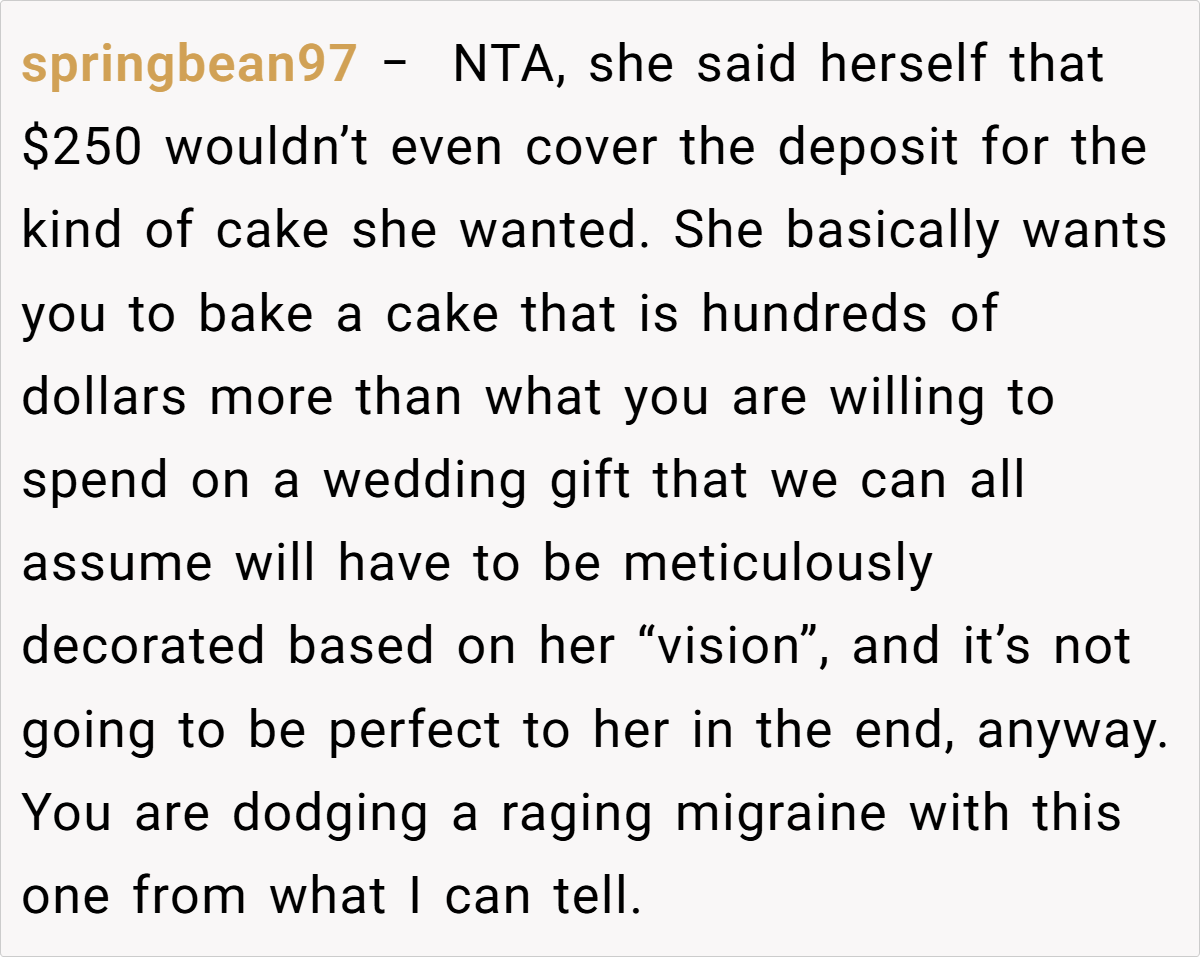Viewport: 1200px width, 958px height.
Task: Click the word "meticulously" in the comment
Action: click(777, 564)
